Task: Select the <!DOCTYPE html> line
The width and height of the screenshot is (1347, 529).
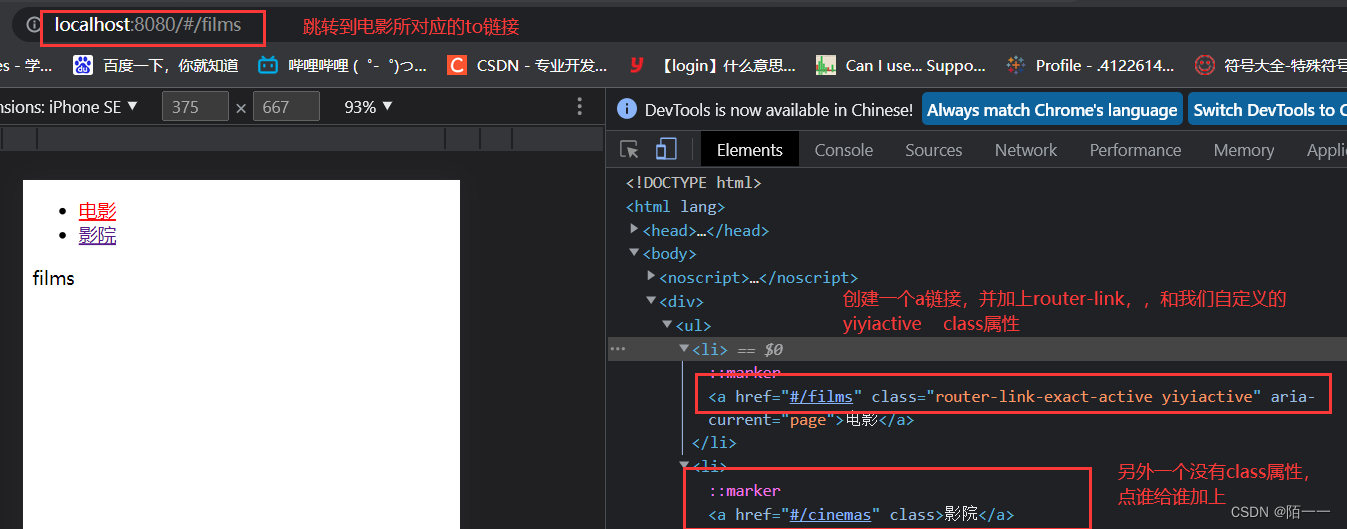Action: tap(693, 183)
